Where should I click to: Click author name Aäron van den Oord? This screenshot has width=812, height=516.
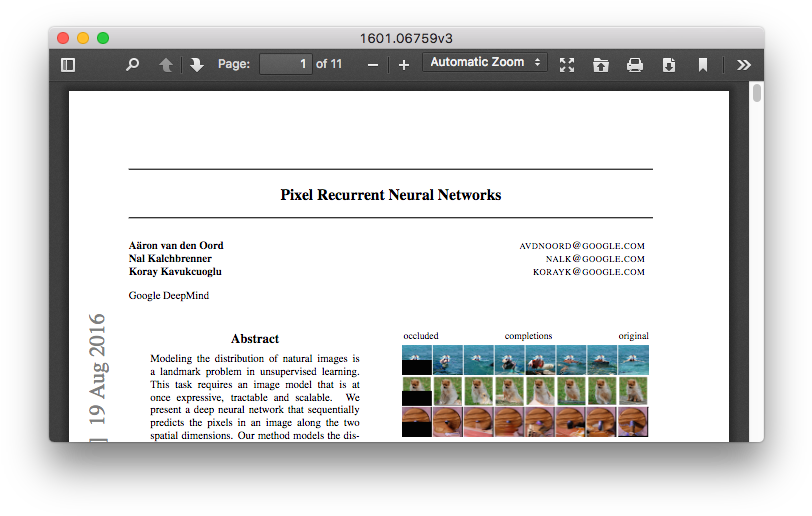[176, 246]
